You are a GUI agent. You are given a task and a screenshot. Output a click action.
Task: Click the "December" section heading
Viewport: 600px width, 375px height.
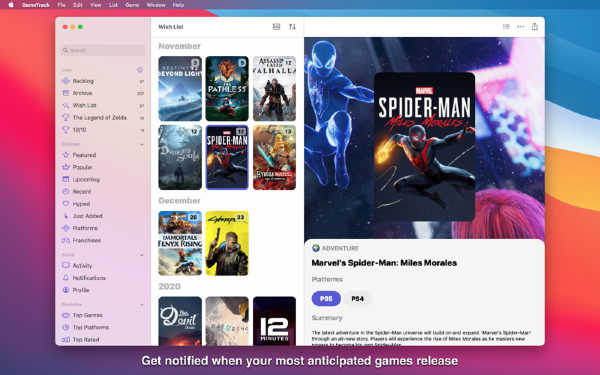pyautogui.click(x=179, y=201)
